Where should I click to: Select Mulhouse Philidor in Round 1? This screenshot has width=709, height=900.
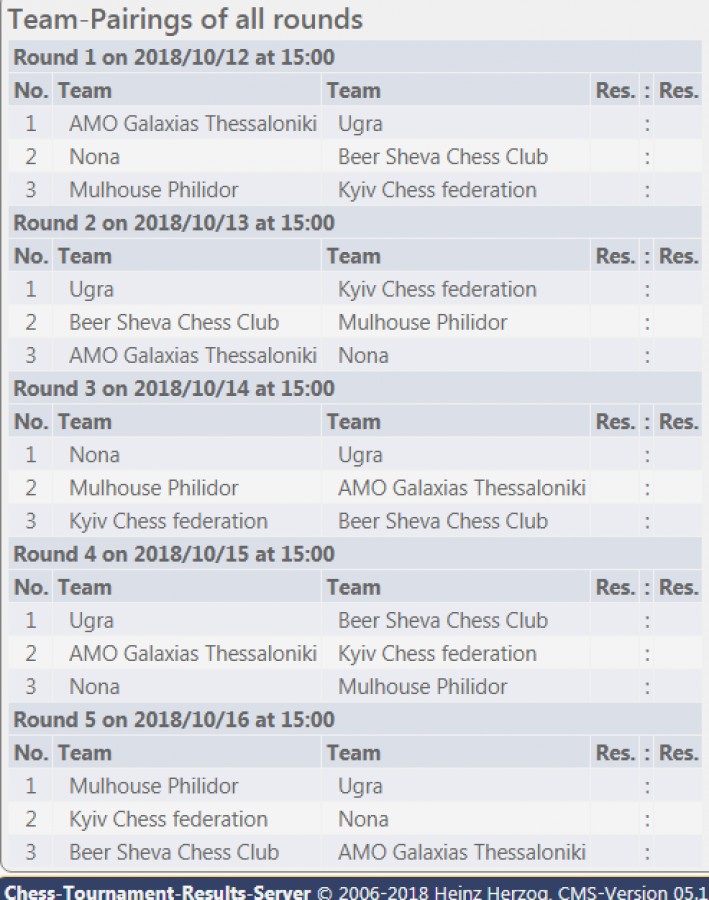[x=153, y=190]
